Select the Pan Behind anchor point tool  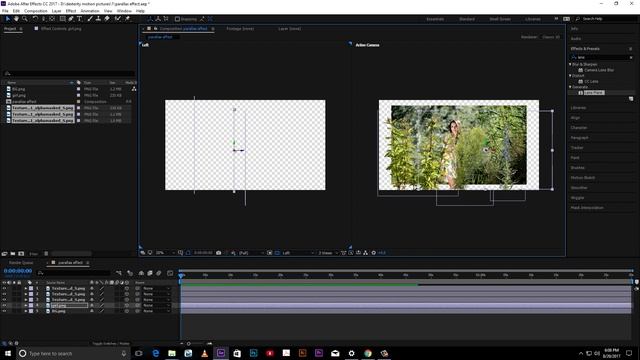pos(52,19)
